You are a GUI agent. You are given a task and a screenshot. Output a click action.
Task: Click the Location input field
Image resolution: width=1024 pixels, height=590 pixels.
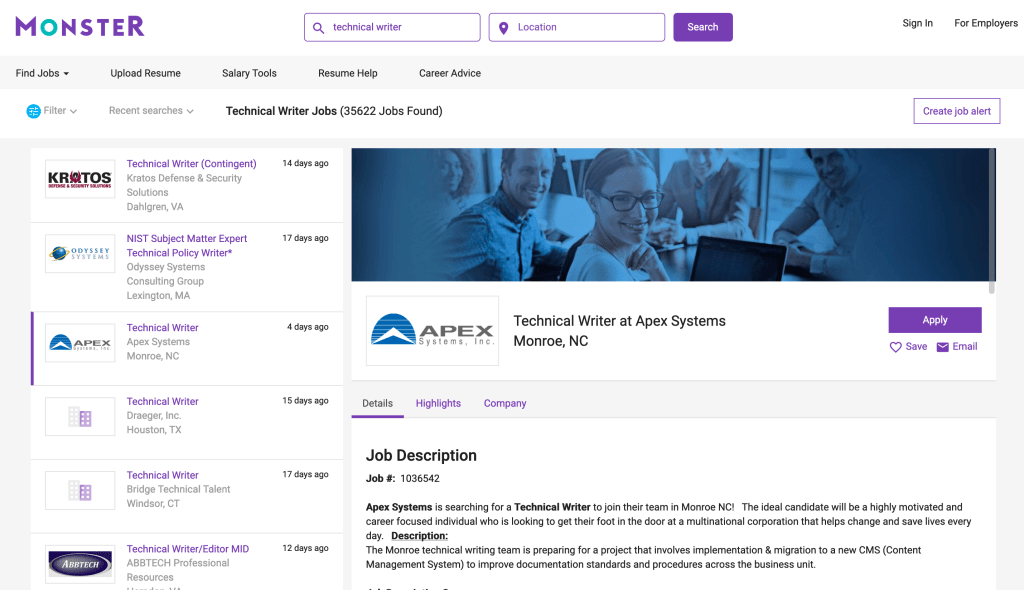tap(586, 27)
